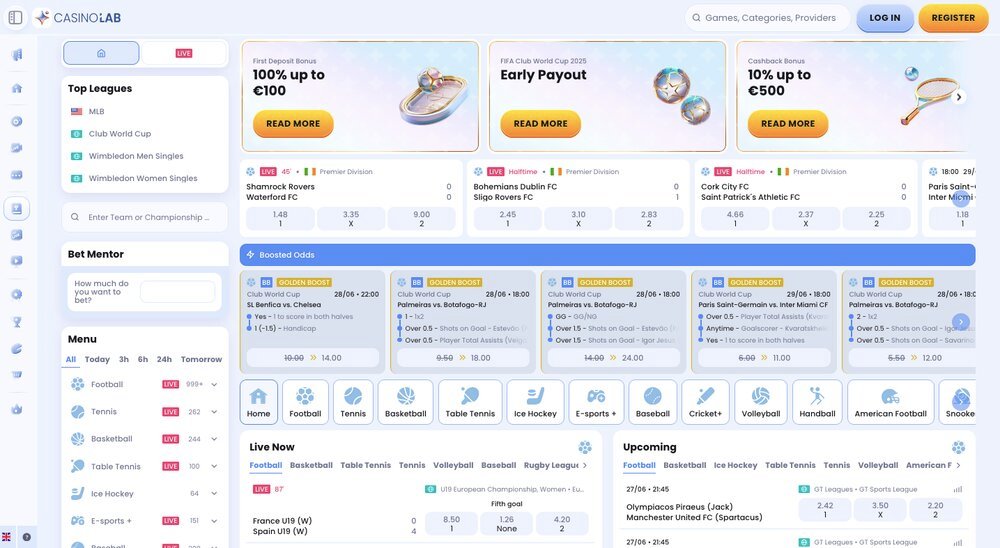Viewport: 1000px width, 548px height.
Task: Select Football sport tile in category strip
Action: [x=305, y=402]
